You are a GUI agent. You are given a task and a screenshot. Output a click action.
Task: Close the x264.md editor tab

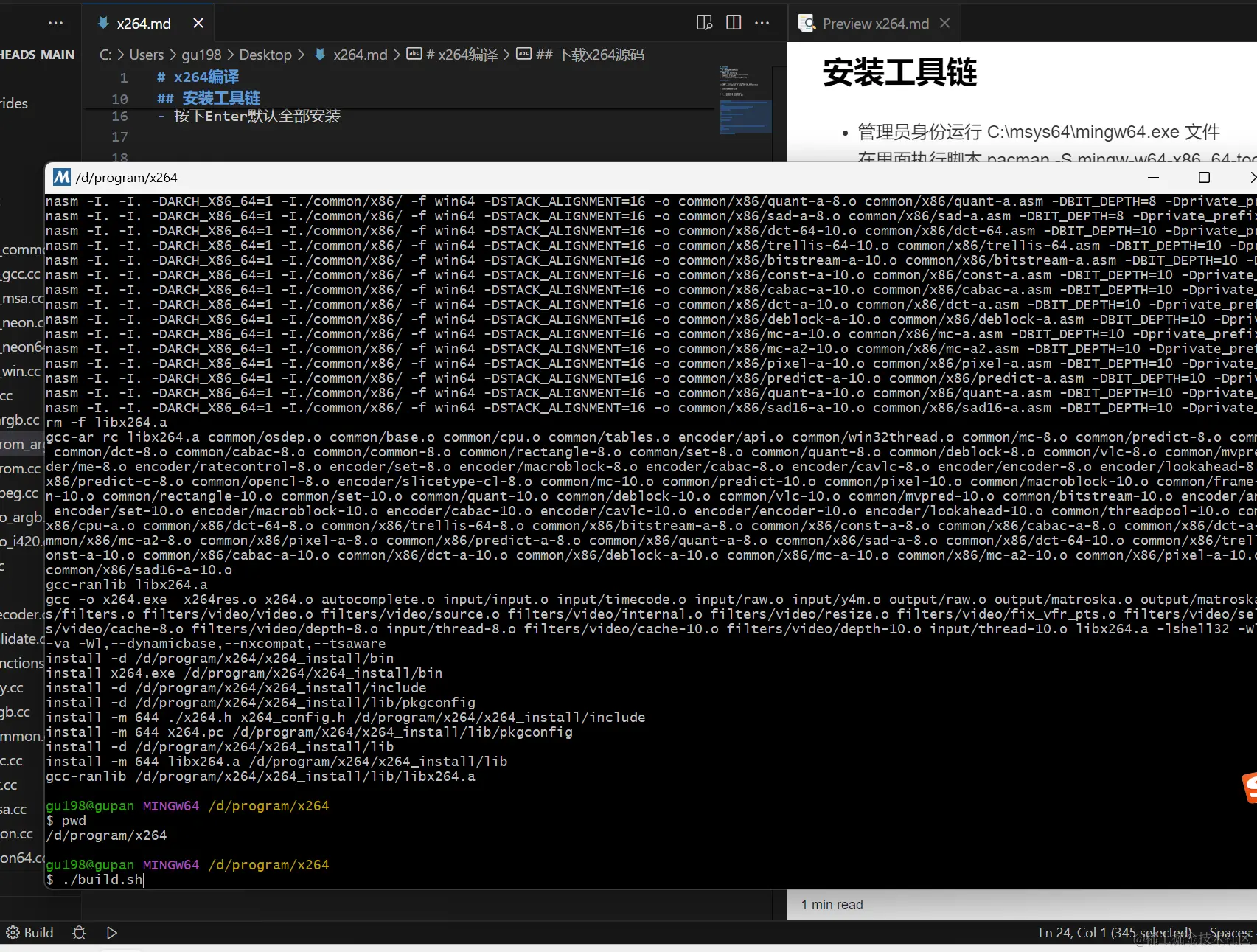pos(198,24)
